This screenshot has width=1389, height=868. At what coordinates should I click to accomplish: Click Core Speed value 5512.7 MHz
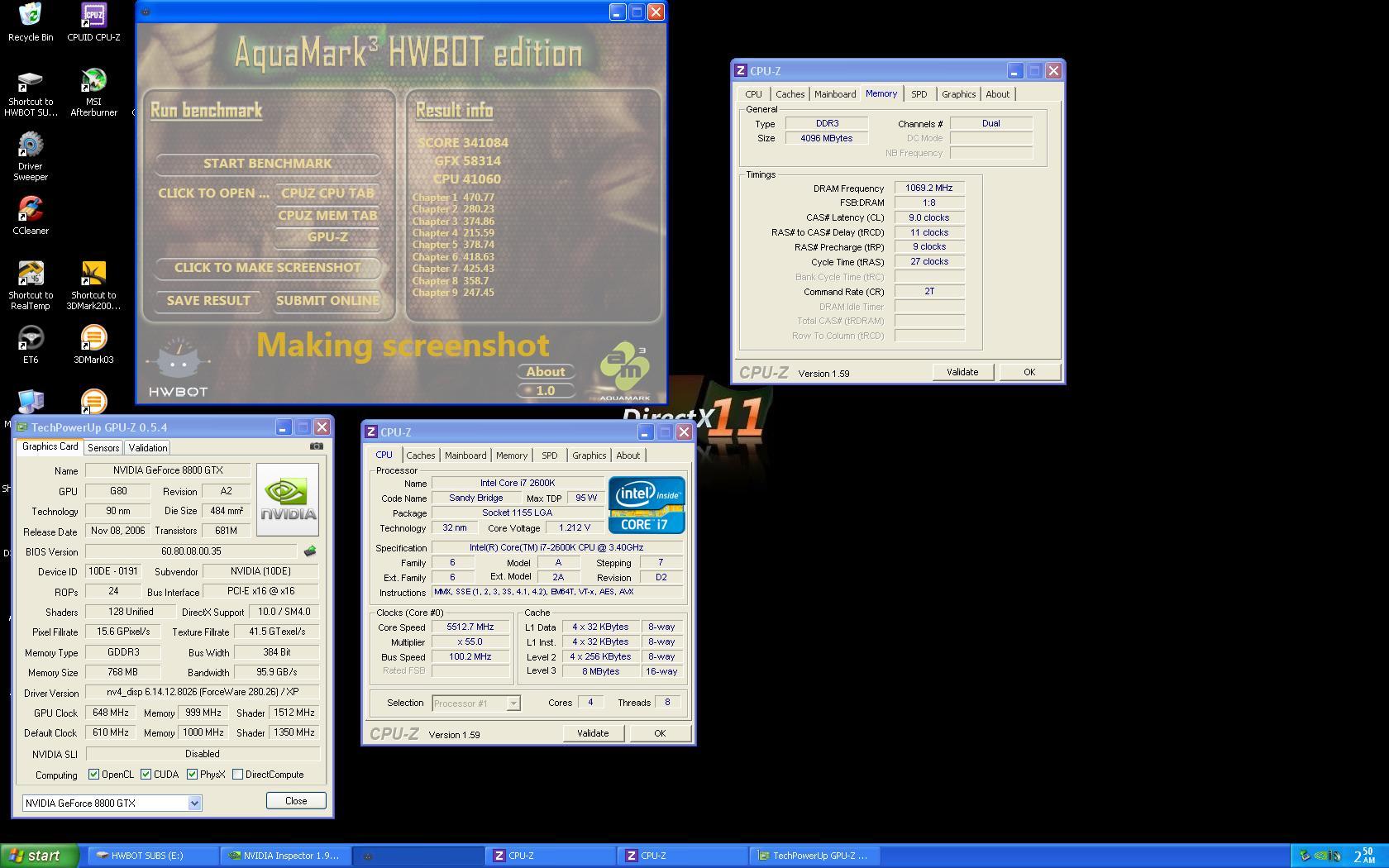(x=470, y=627)
